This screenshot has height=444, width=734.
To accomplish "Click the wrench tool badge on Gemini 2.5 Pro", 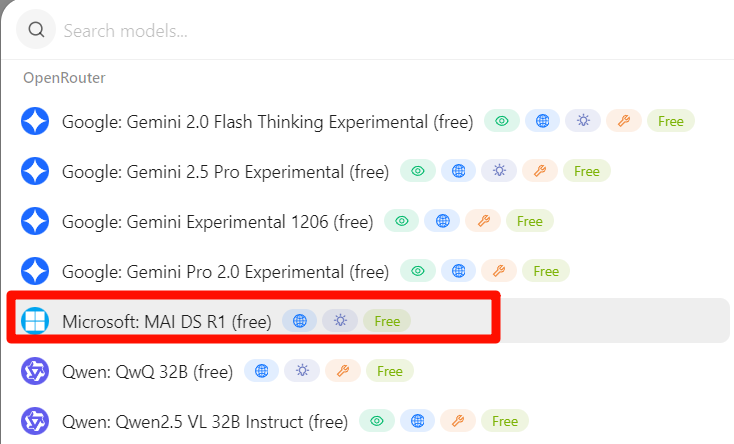I will tap(540, 171).
